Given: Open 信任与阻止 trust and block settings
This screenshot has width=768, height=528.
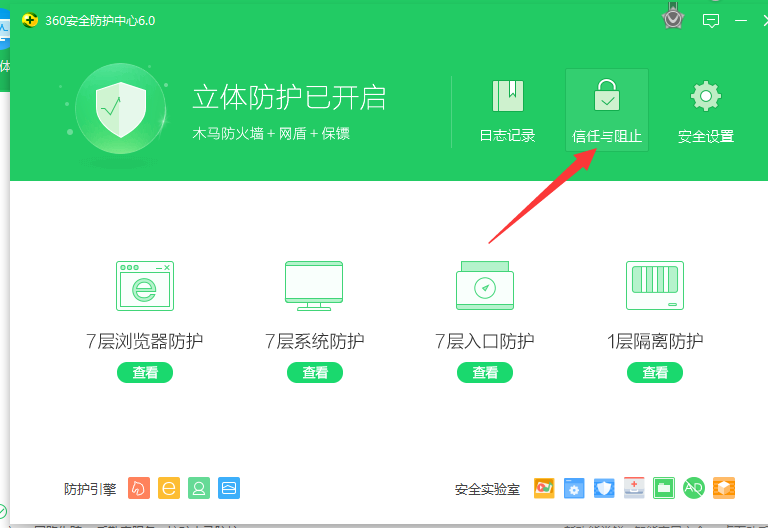Looking at the screenshot, I should (x=606, y=98).
